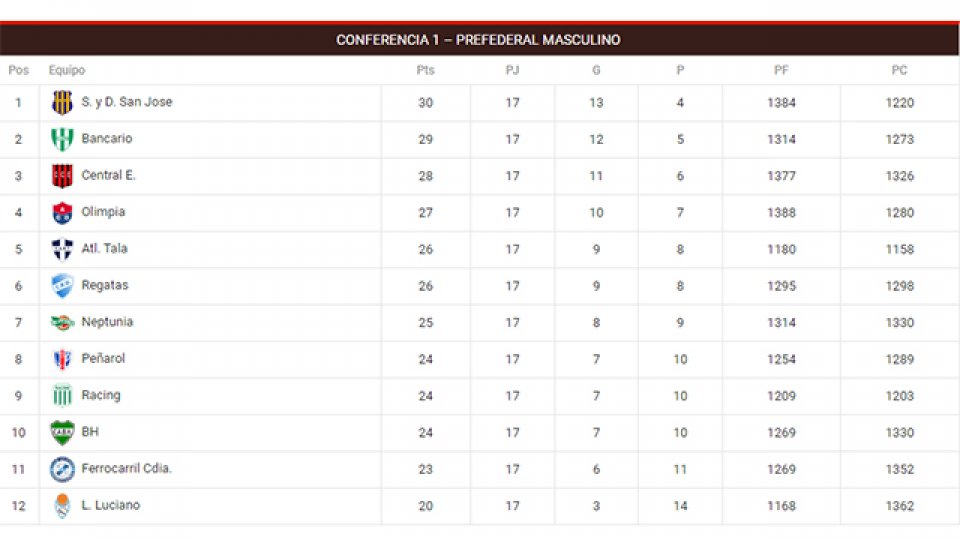Screen dimensions: 960x540
Task: Click the Peñarol team crest icon
Action: [62, 359]
